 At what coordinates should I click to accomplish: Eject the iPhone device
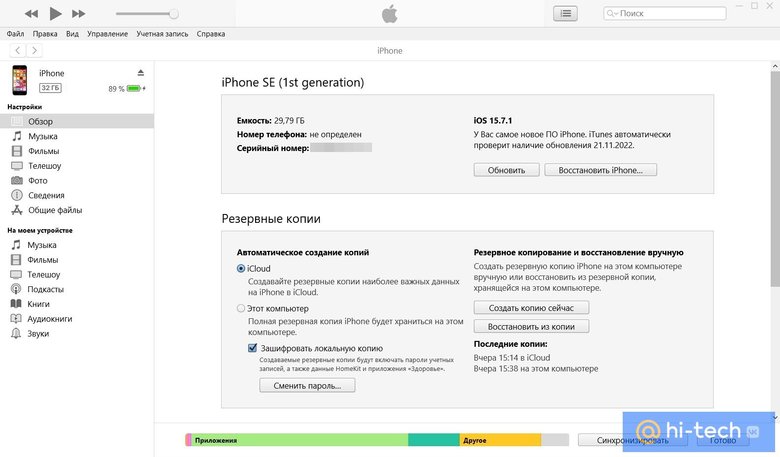coord(141,73)
